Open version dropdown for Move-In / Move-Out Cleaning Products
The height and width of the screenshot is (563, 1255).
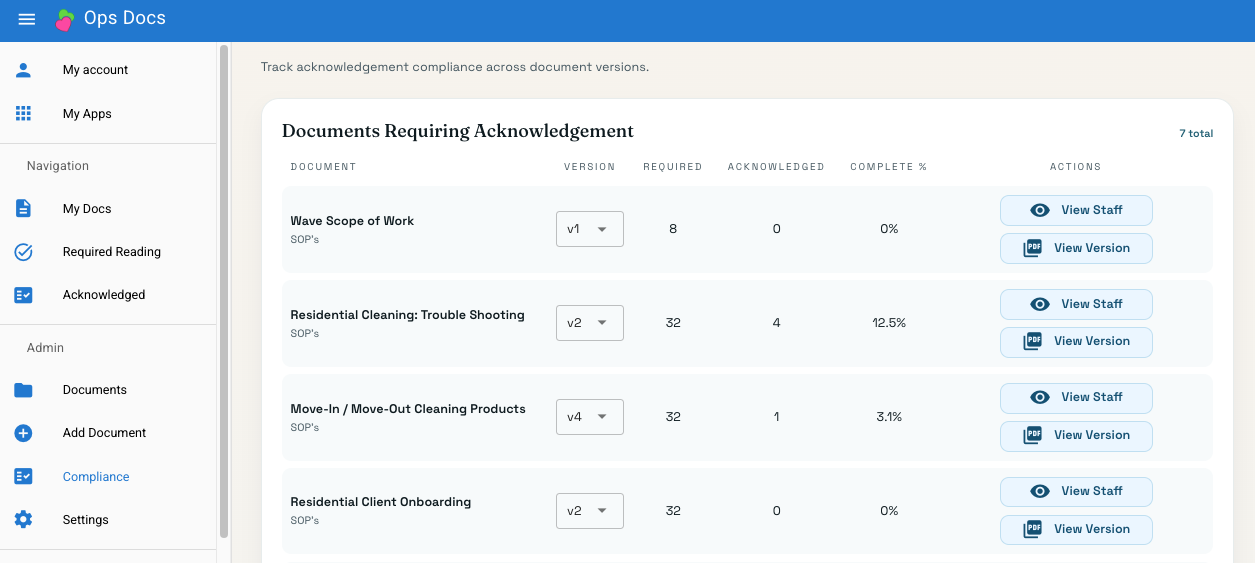(x=590, y=417)
